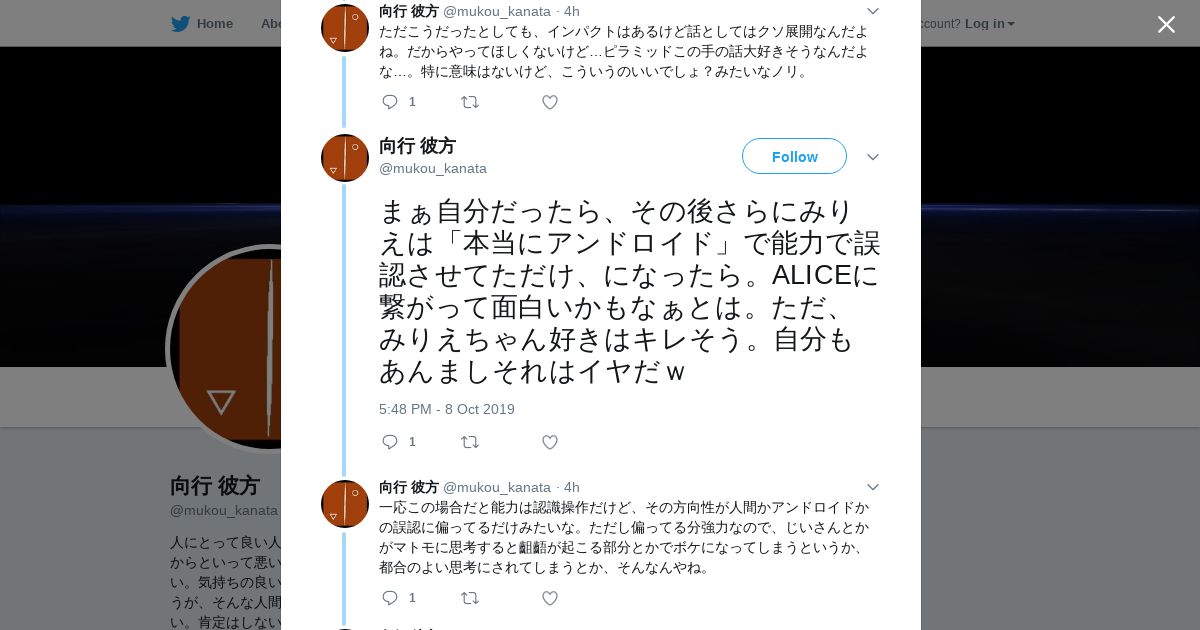Retweet the main tweet from 5:48 PM
The width and height of the screenshot is (1200, 630).
(469, 442)
